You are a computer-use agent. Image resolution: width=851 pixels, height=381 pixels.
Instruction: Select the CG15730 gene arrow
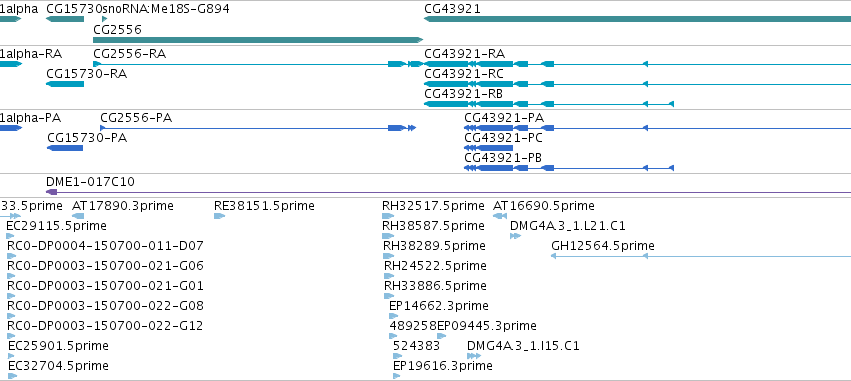(x=65, y=19)
